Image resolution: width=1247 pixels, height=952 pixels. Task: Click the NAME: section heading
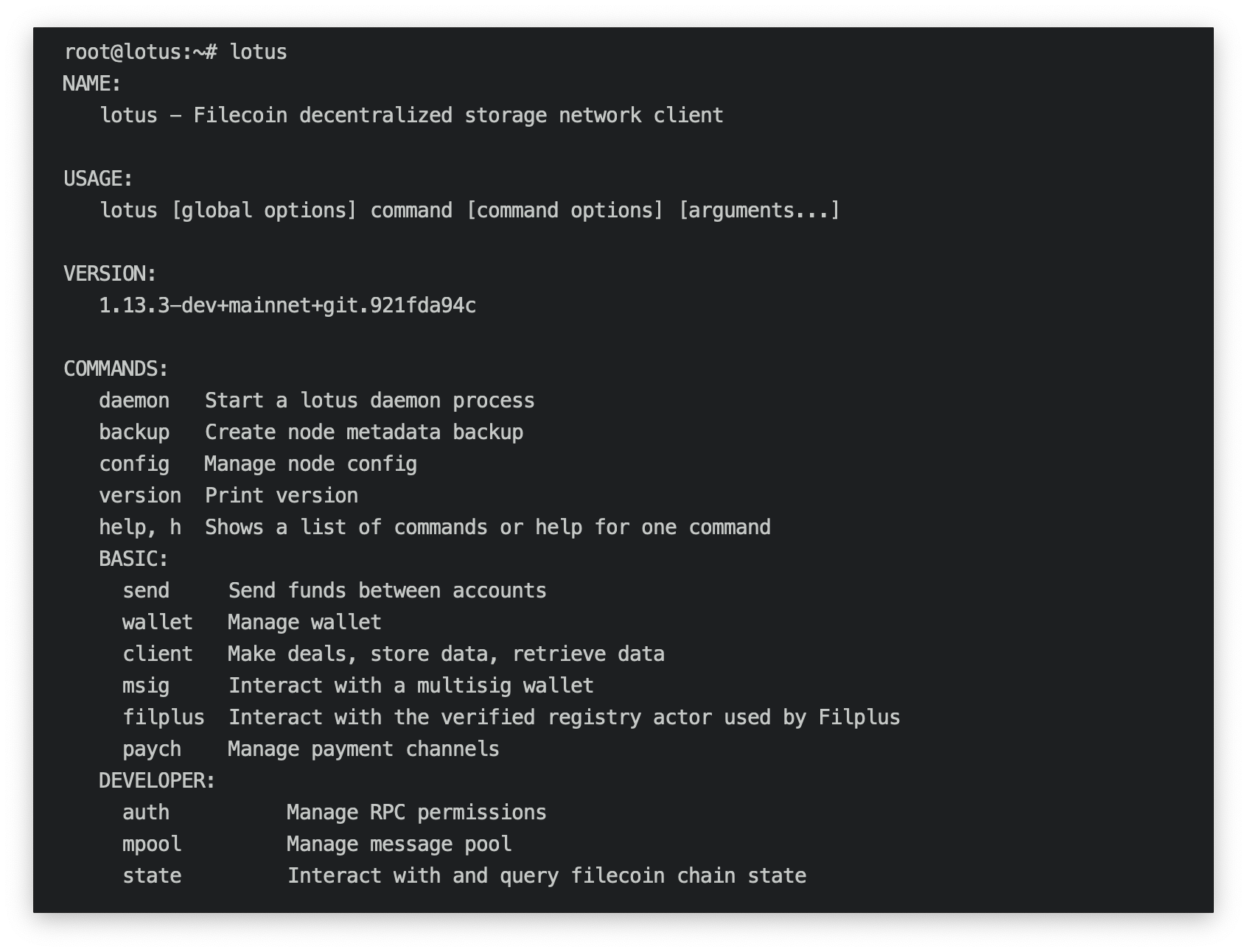[x=92, y=83]
